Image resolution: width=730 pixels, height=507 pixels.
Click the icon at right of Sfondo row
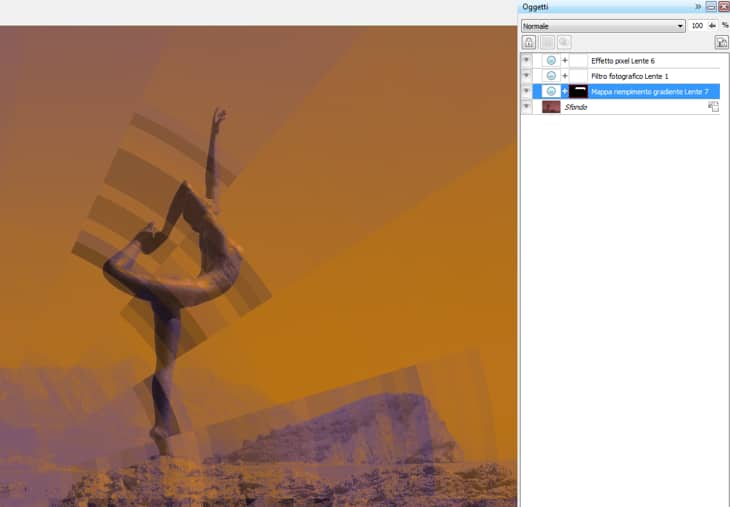click(713, 106)
